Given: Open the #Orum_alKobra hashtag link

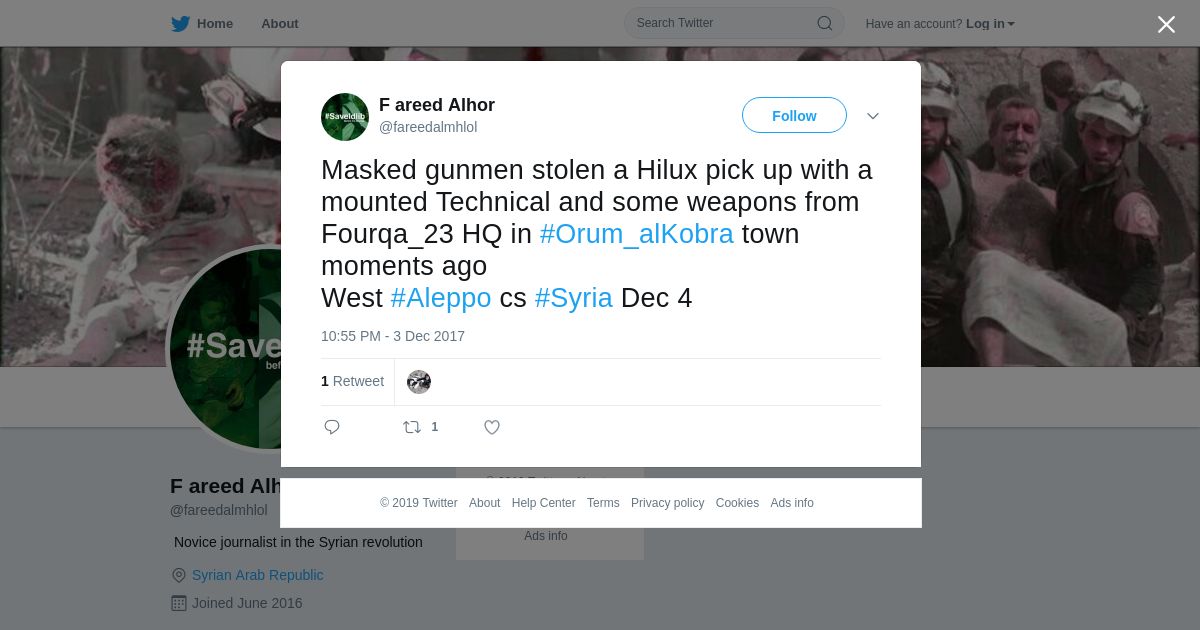Looking at the screenshot, I should coord(637,234).
